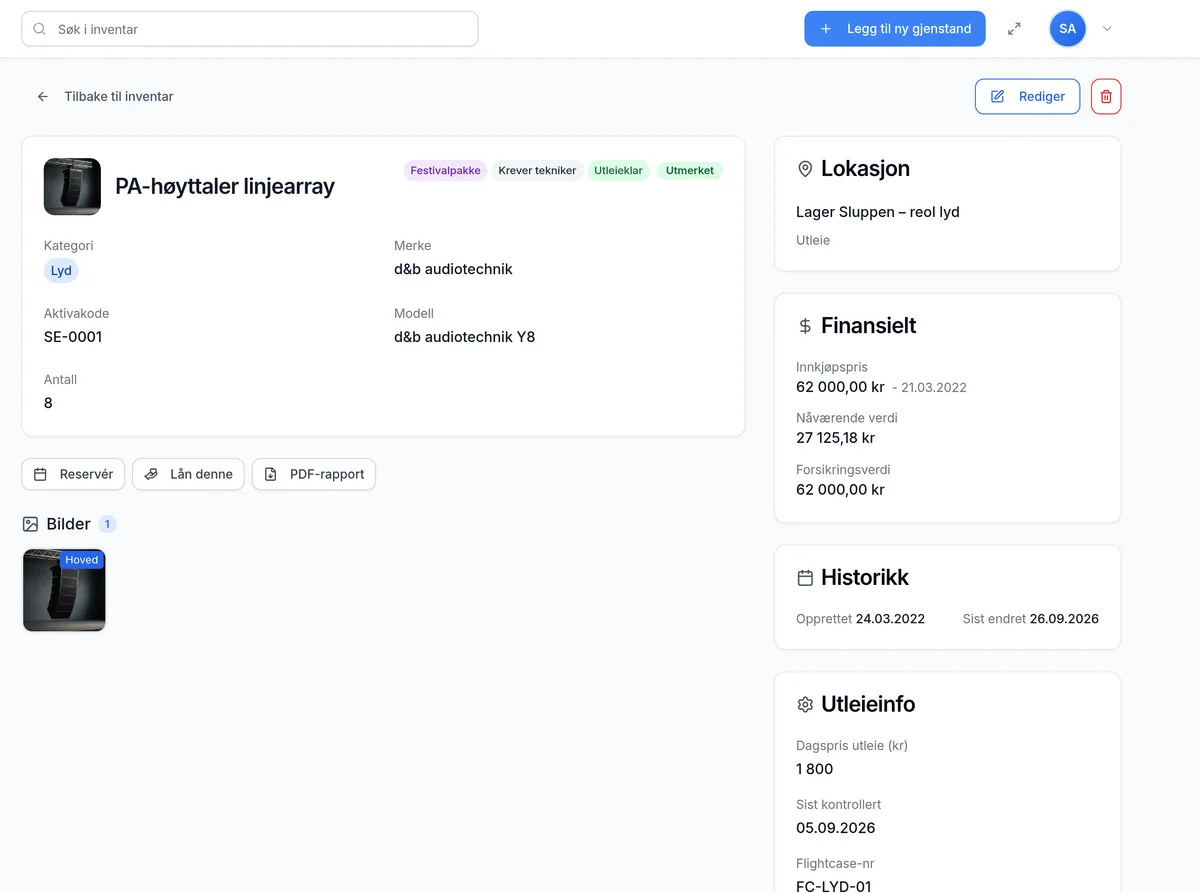Click the Lån denne button
This screenshot has width=1200, height=893.
[188, 474]
